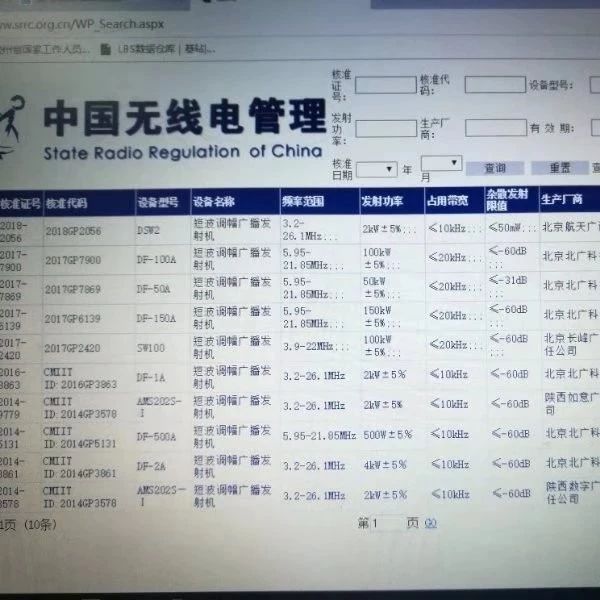600x600 pixels.
Task: Focus the 生产厂商 input field
Action: [x=496, y=127]
